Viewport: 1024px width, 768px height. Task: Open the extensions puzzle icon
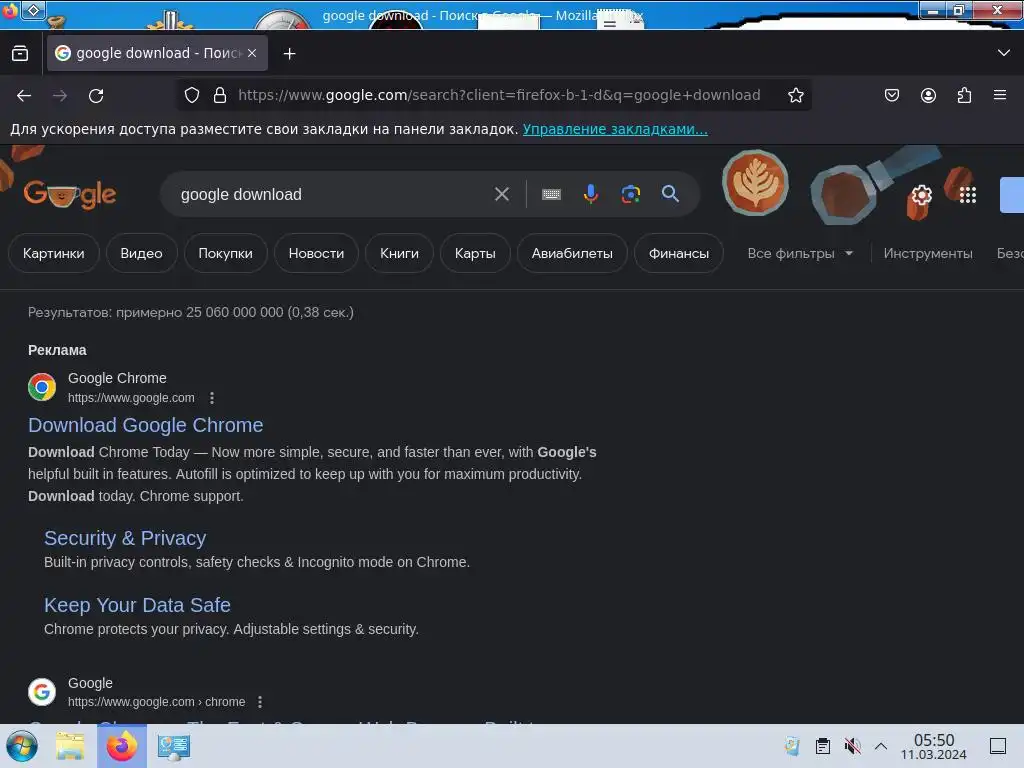964,95
